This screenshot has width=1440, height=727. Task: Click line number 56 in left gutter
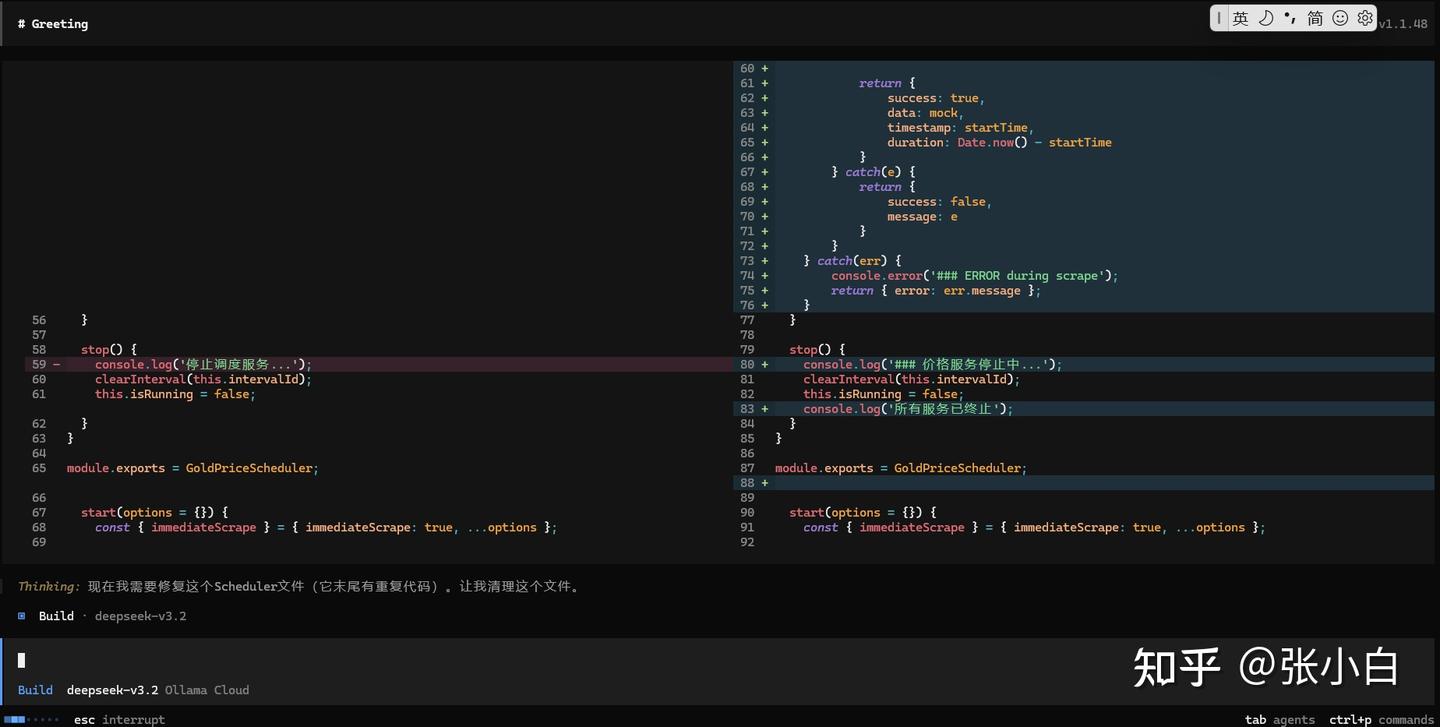[x=39, y=321]
